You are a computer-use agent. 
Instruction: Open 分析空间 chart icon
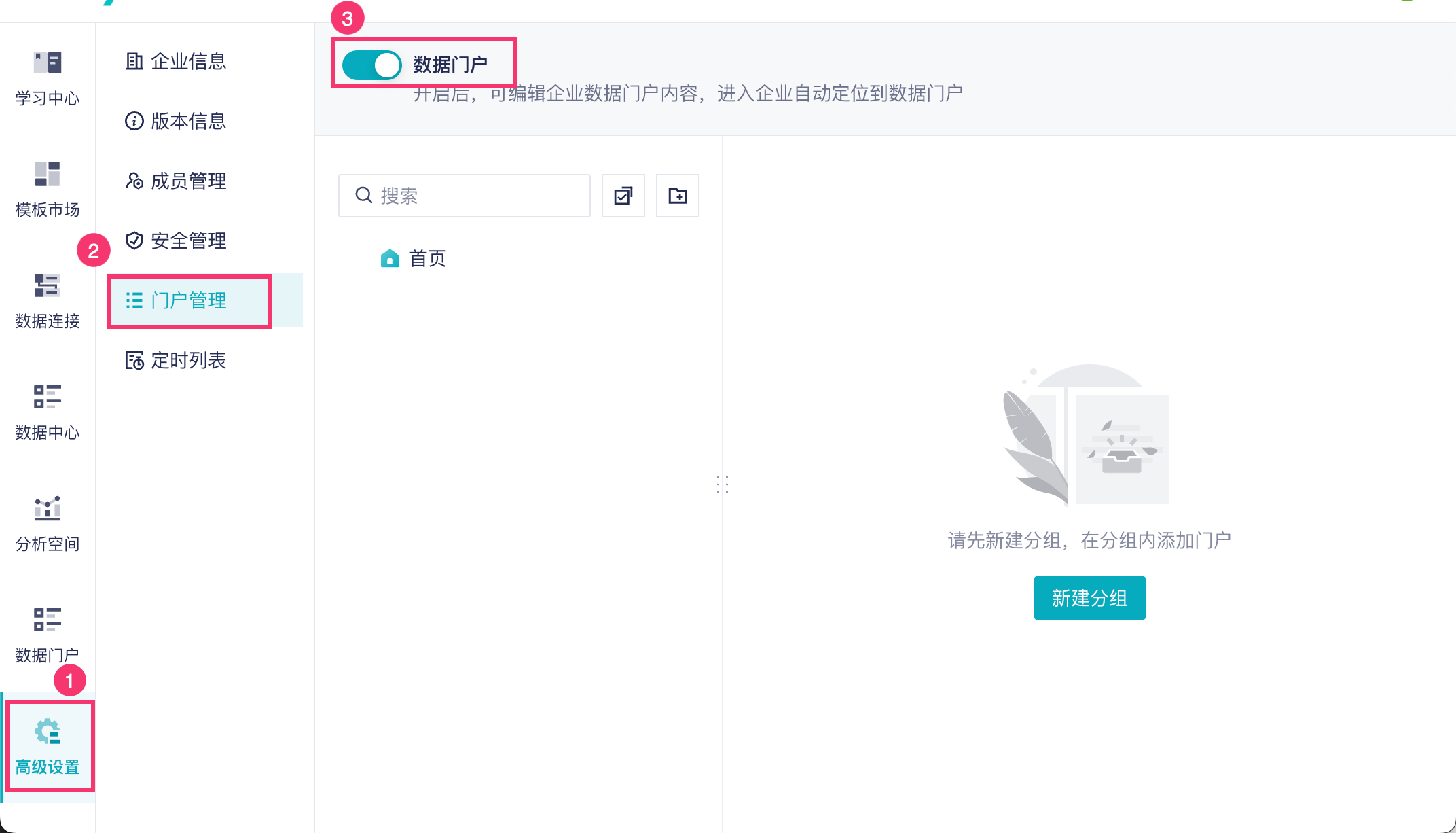tap(48, 523)
